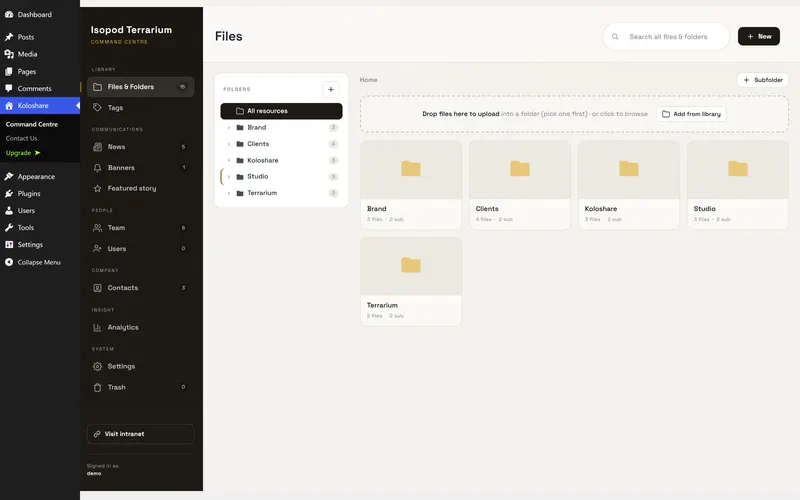This screenshot has height=500, width=800.
Task: Click the New button
Action: 759,36
